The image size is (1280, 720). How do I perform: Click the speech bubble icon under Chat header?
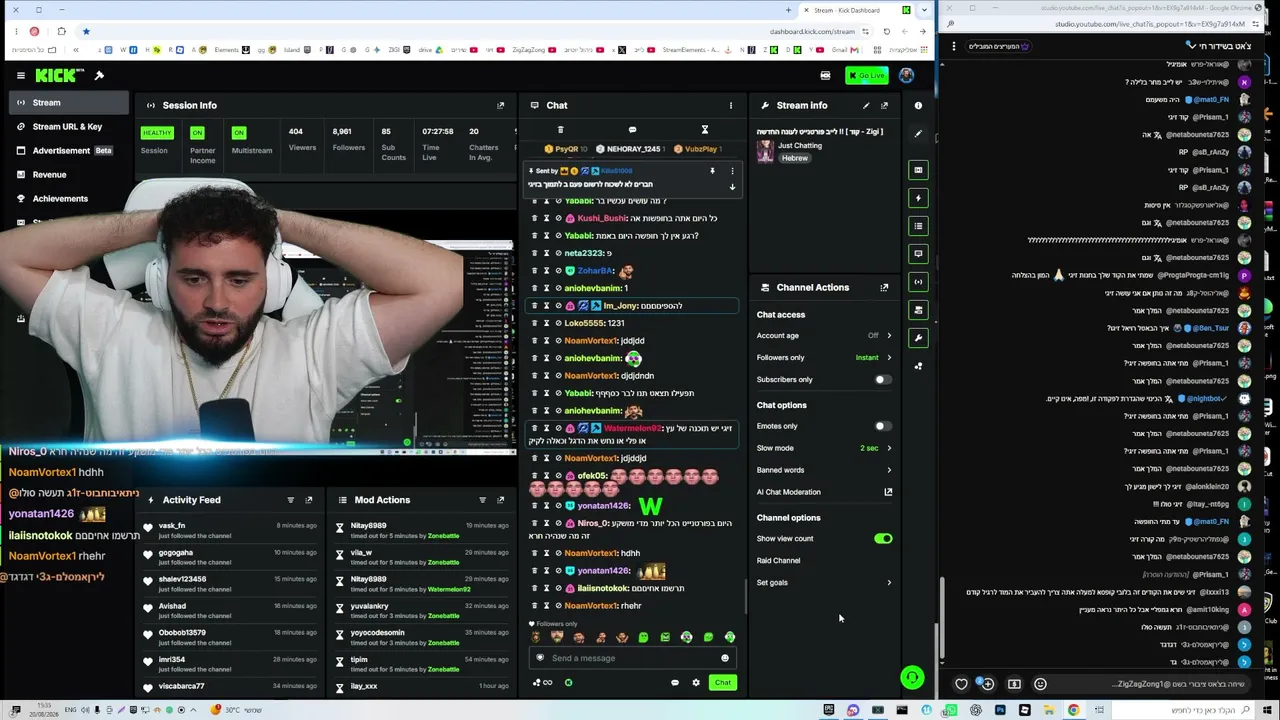tap(632, 130)
